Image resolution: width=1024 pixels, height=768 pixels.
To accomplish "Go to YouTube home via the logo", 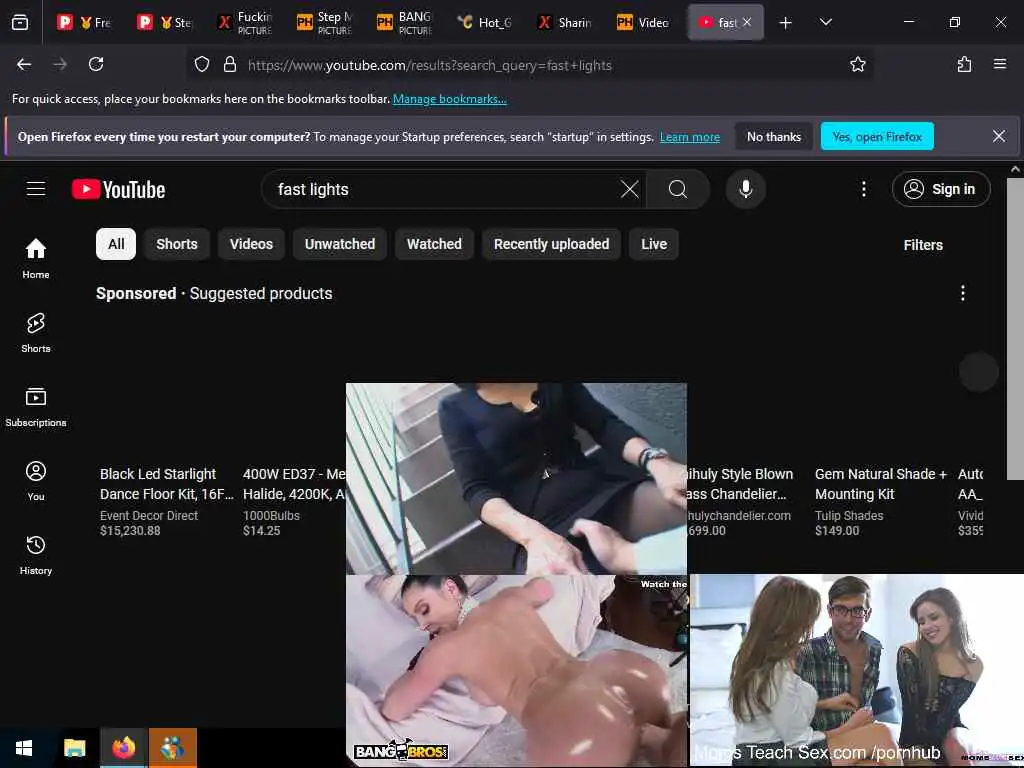I will [x=118, y=189].
